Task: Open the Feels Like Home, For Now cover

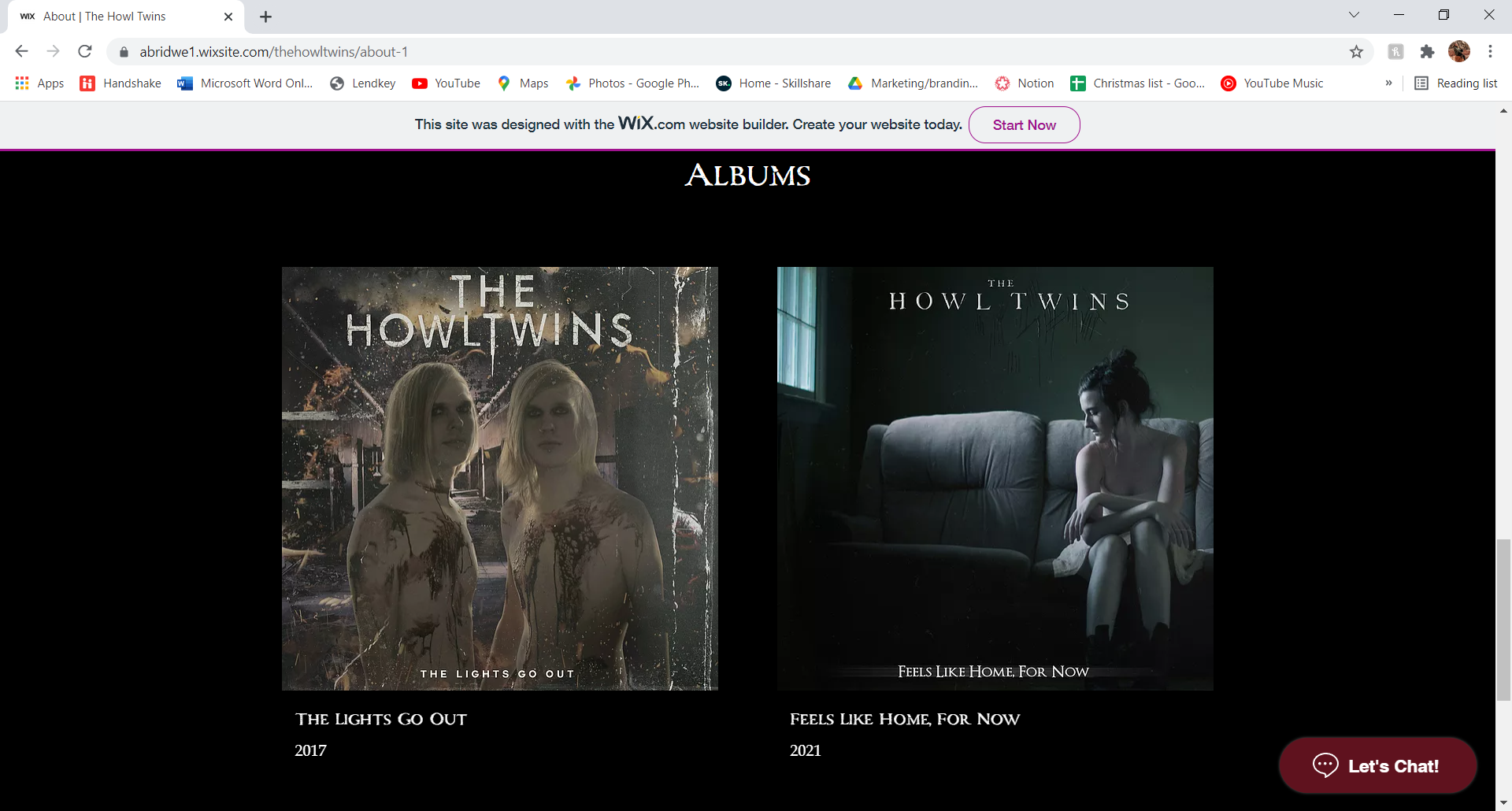Action: 995,479
